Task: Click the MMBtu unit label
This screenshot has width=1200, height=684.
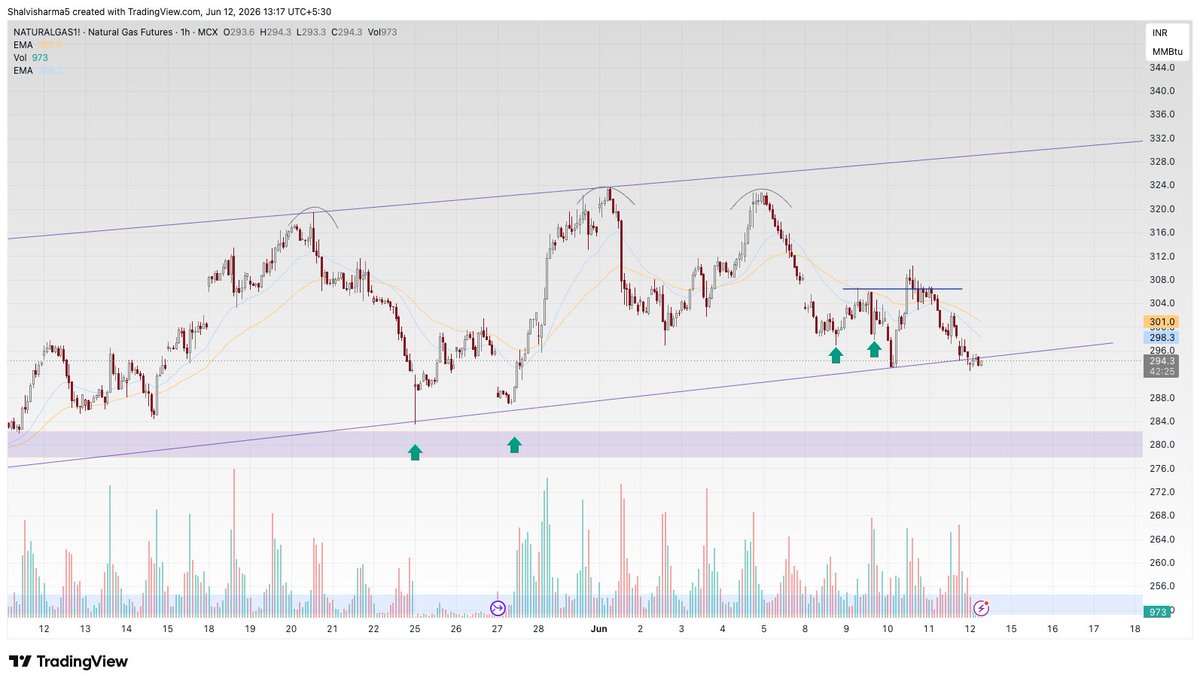Action: coord(1166,51)
